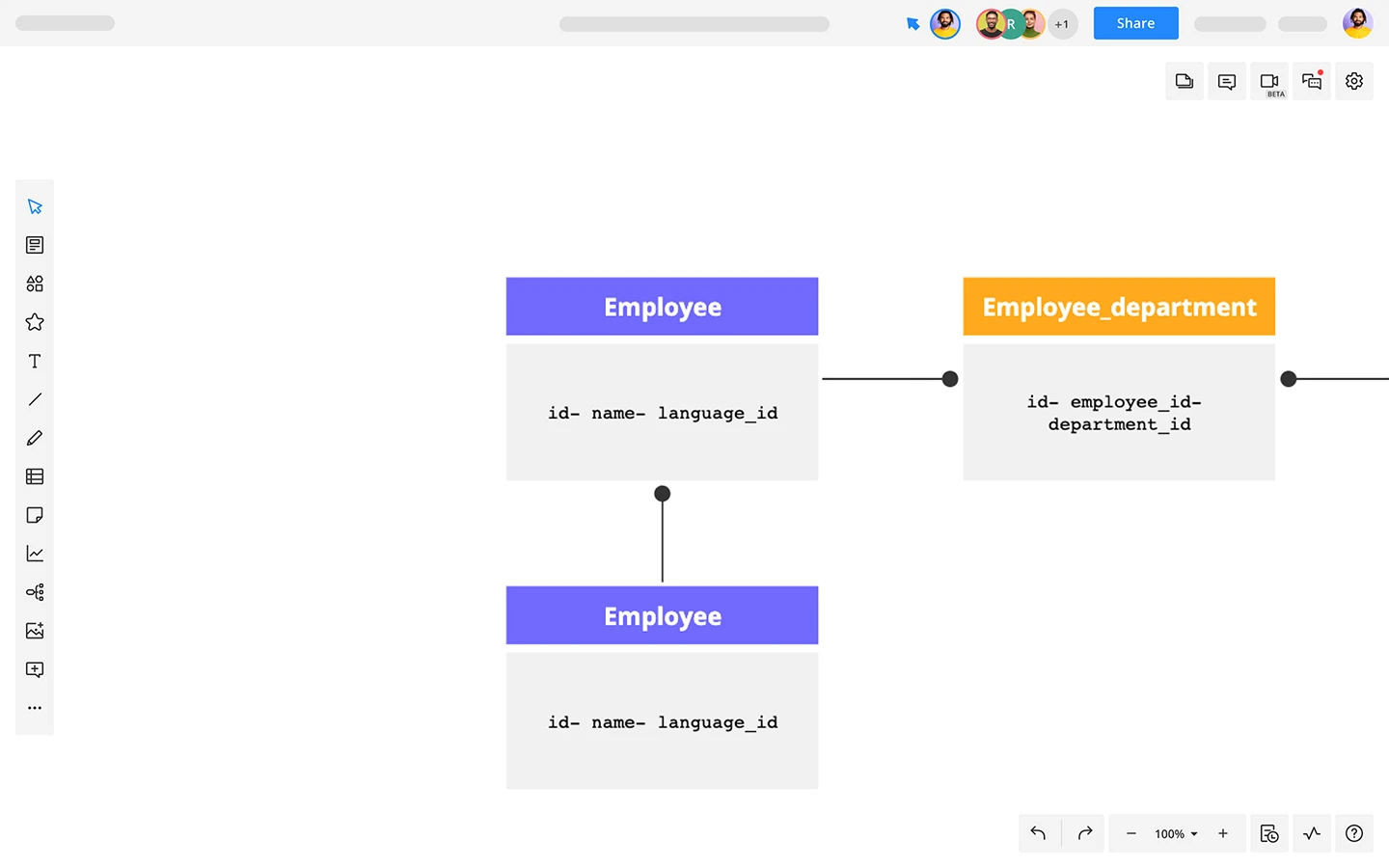
Task: Open the settings gear
Action: [1354, 81]
